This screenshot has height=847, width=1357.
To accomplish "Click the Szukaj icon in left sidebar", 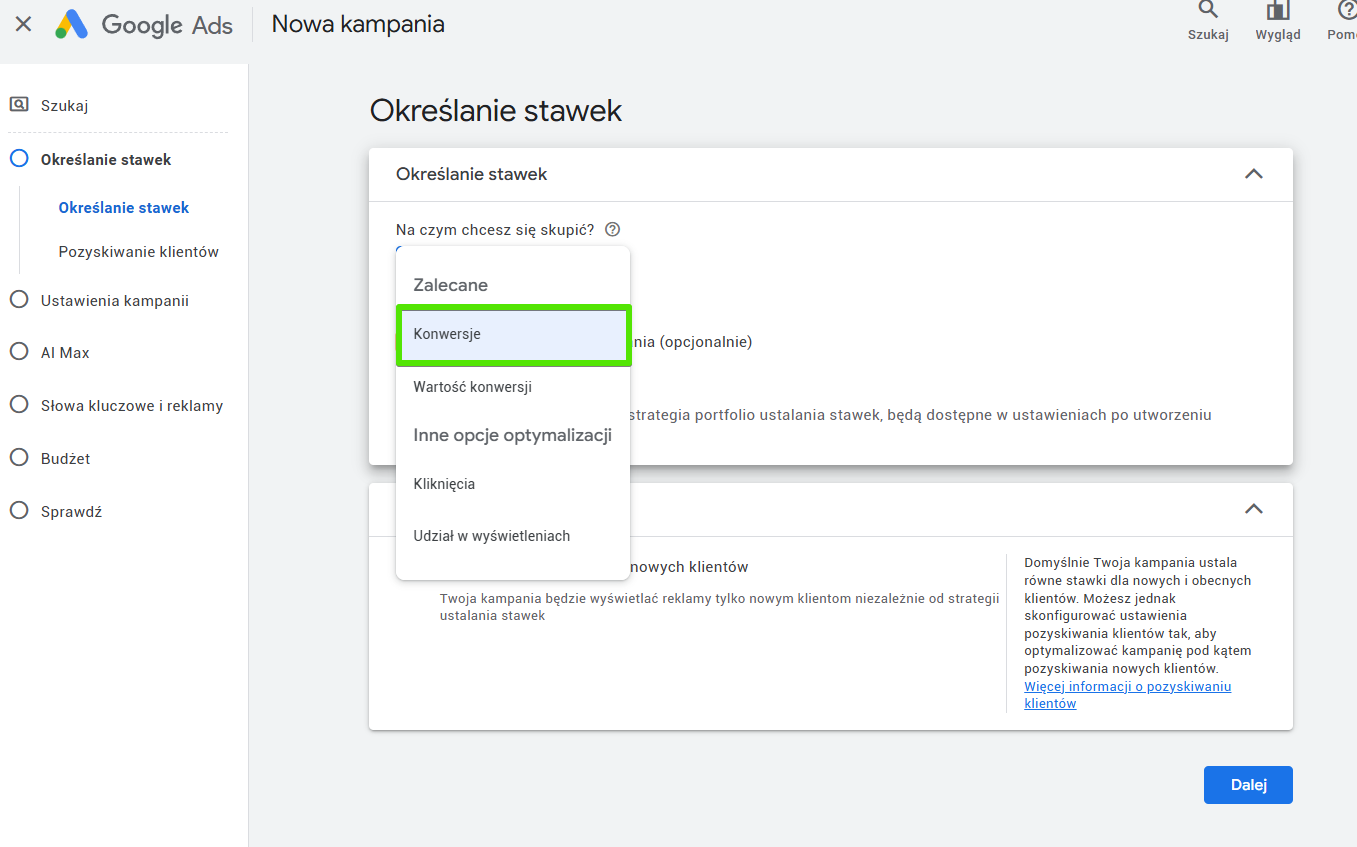I will click(19, 105).
